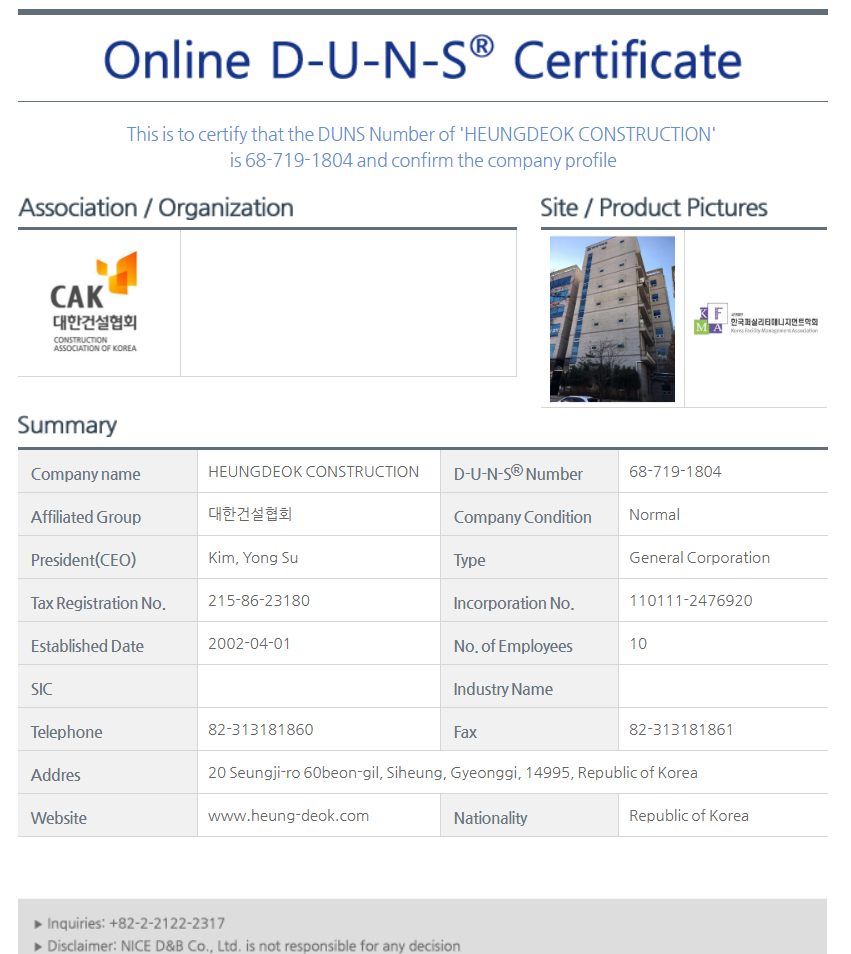The image size is (851, 954).
Task: Click the Affiliated Group label
Action: [x=86, y=517]
